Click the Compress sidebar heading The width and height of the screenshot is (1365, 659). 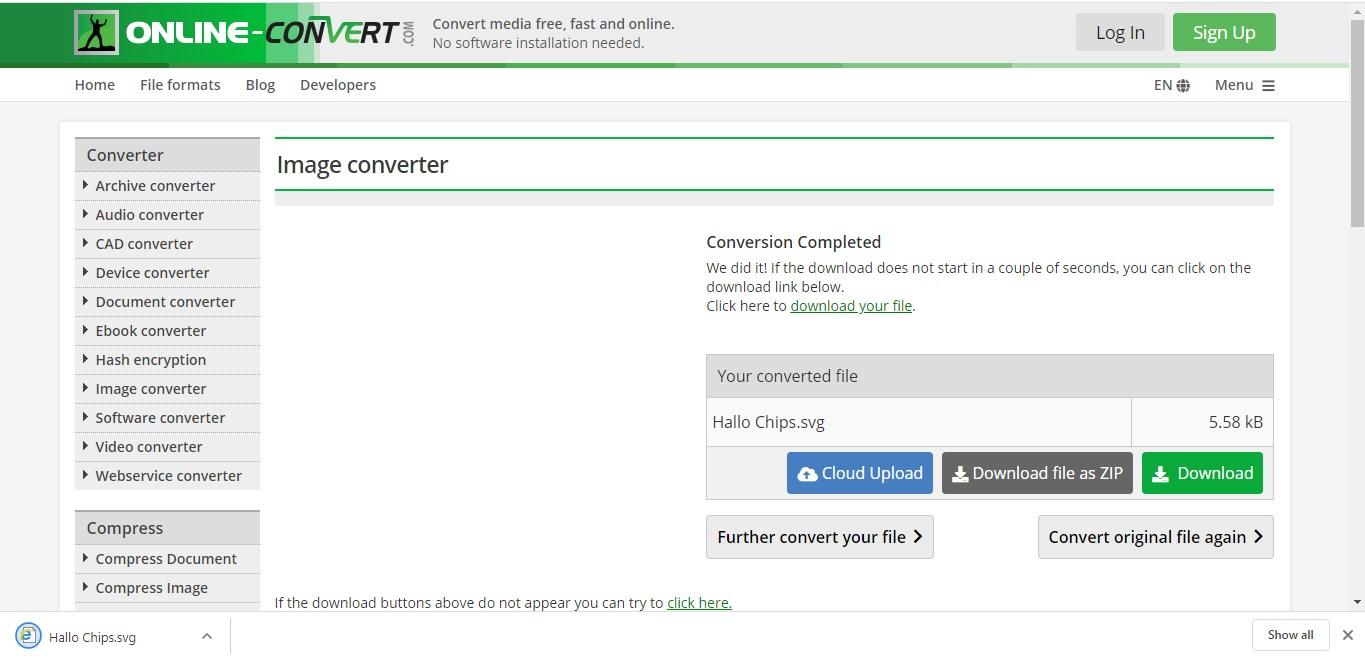[167, 528]
